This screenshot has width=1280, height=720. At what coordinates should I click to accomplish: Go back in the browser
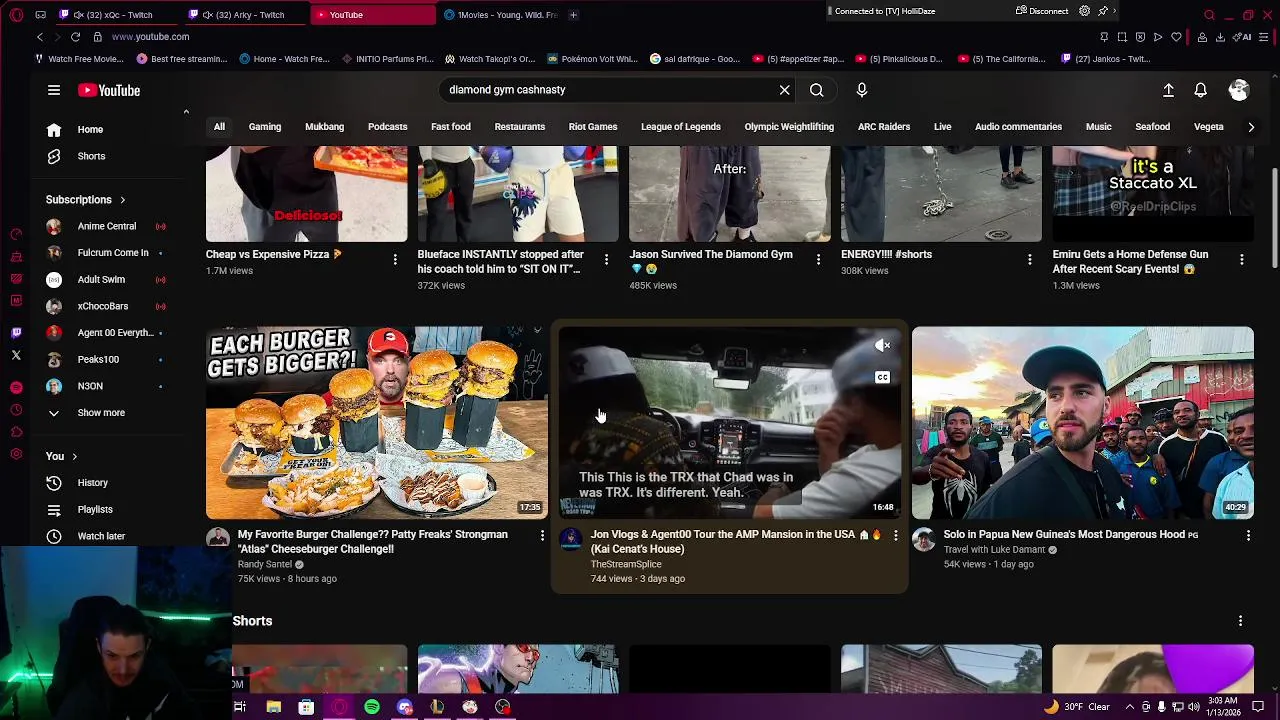[40, 37]
